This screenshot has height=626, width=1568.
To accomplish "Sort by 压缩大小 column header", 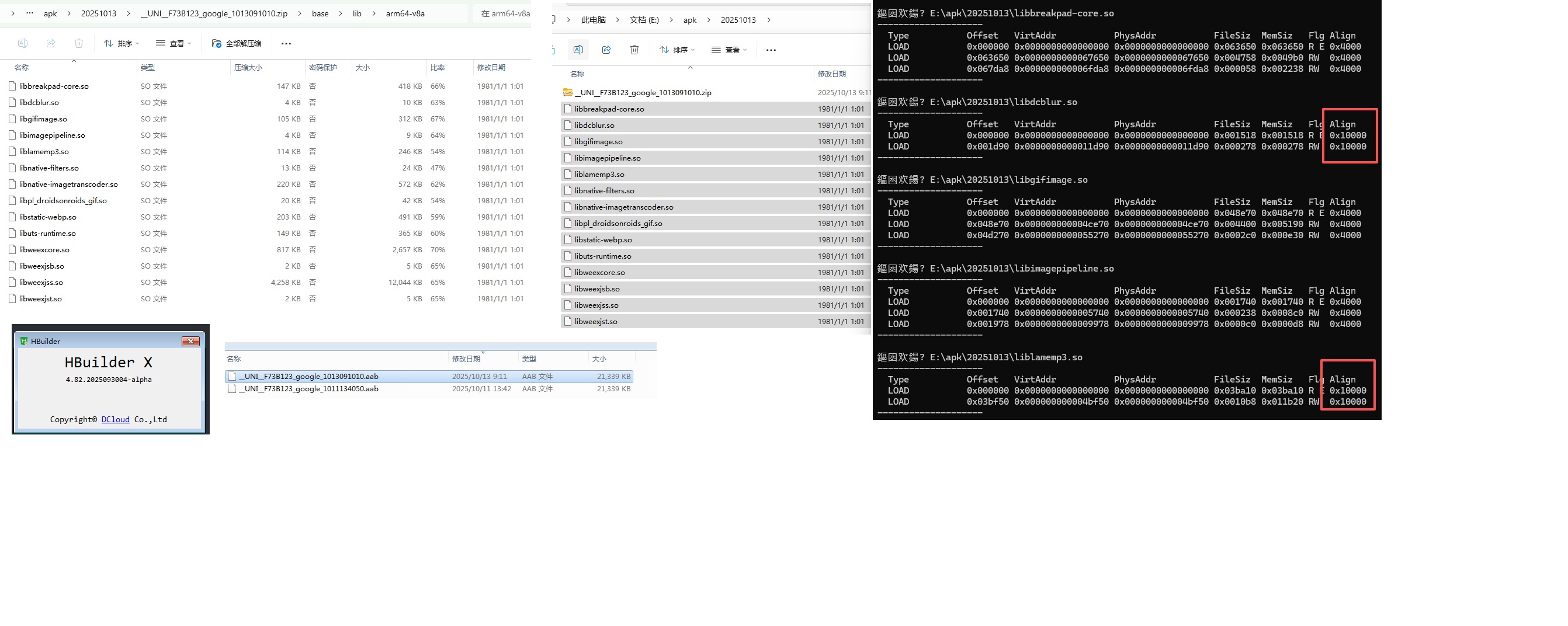I will [x=248, y=68].
